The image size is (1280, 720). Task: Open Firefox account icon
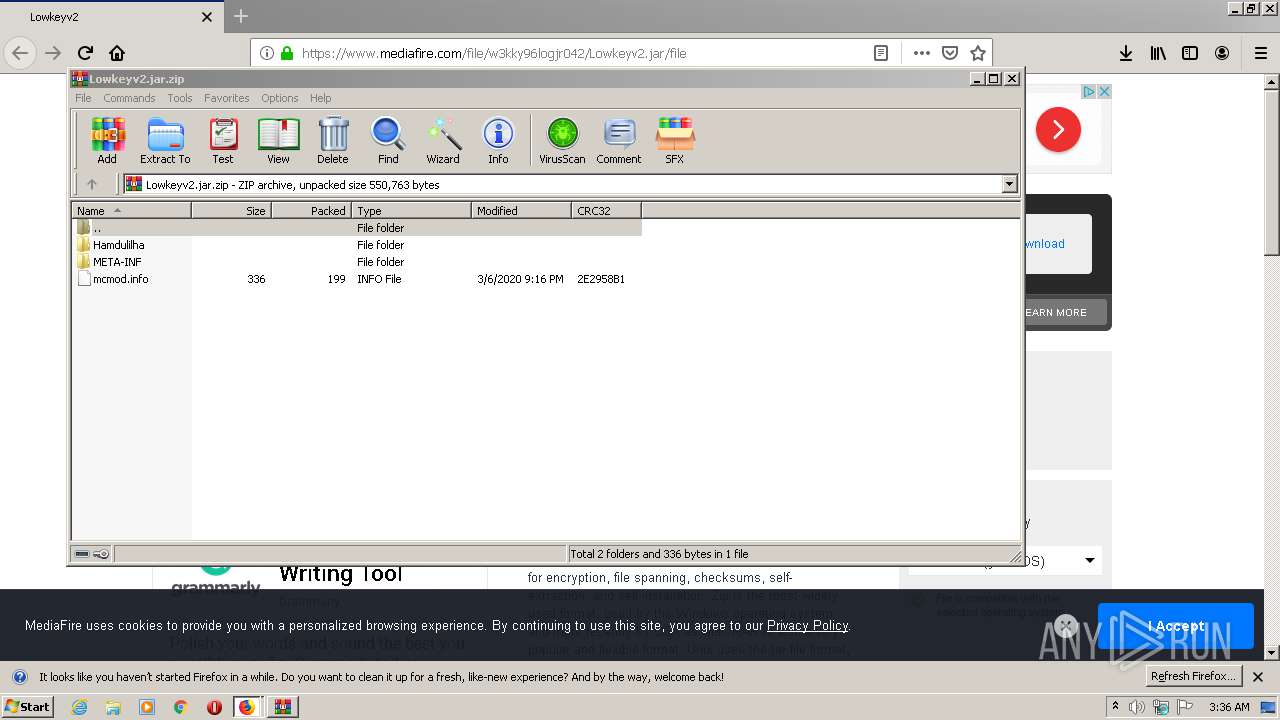coord(1222,53)
